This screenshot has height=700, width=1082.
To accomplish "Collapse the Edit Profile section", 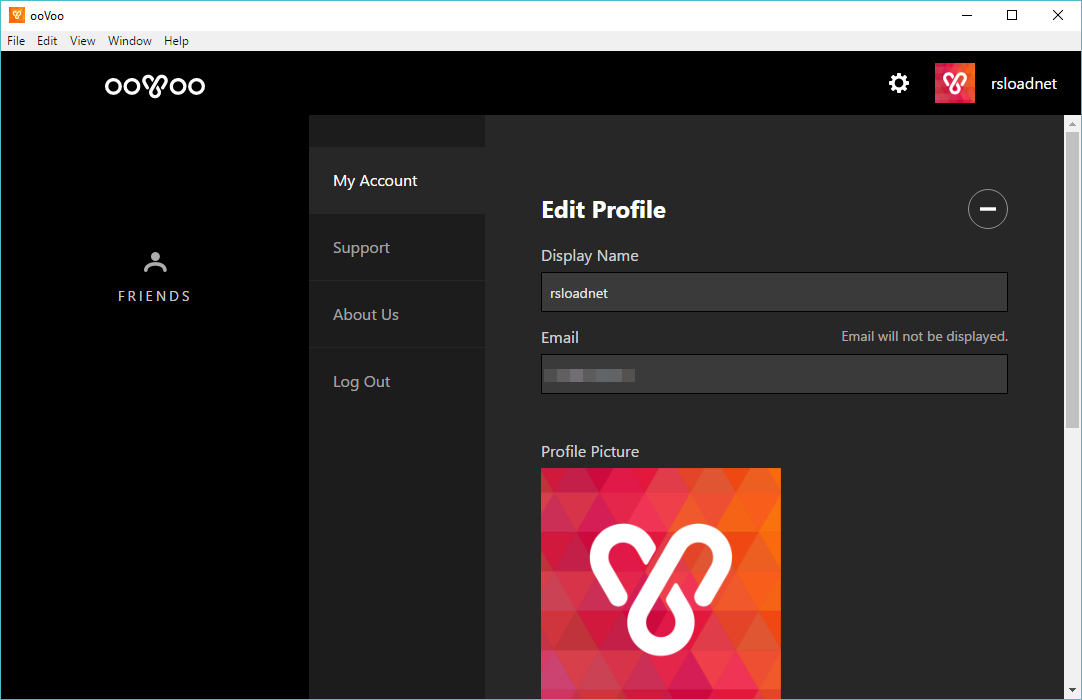I will [987, 209].
